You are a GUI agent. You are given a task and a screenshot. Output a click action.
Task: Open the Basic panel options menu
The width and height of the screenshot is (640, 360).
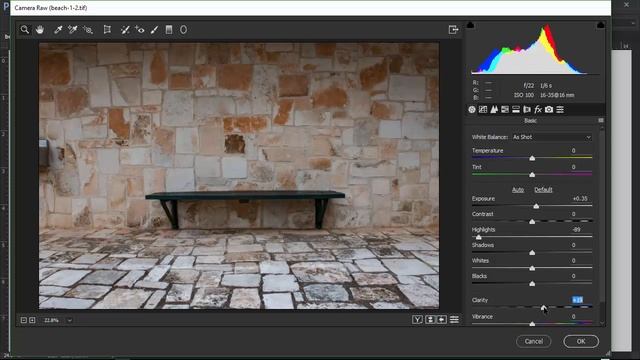coord(601,120)
